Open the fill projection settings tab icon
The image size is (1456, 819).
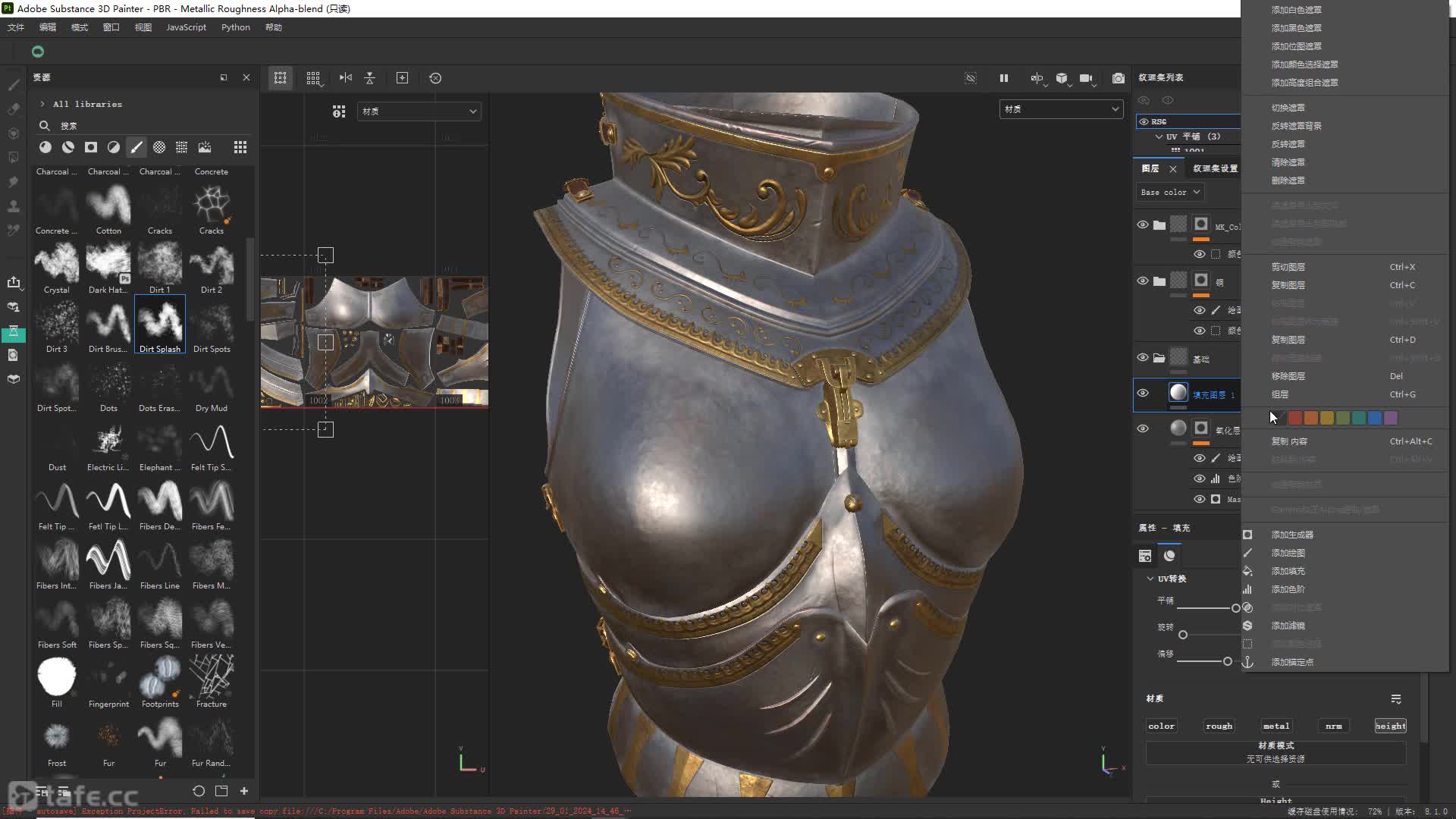pos(1145,557)
